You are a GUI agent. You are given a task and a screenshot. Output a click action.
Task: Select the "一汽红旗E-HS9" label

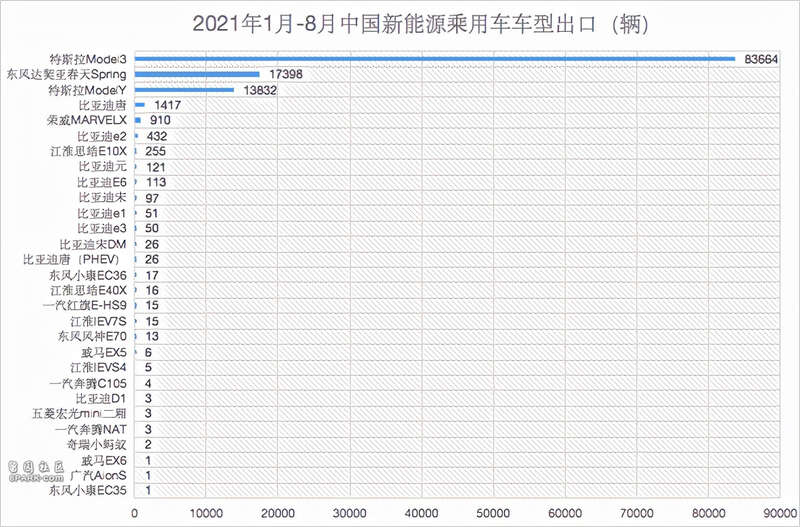[85, 305]
